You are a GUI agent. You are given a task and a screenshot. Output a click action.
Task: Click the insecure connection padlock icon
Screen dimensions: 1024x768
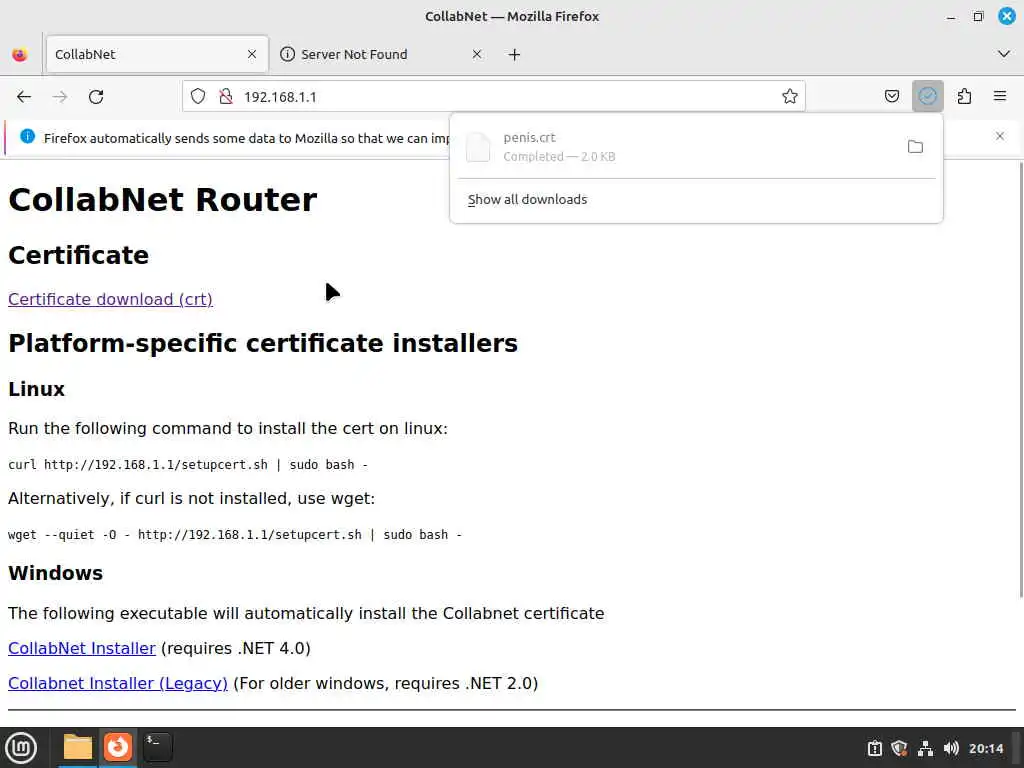[x=226, y=97]
